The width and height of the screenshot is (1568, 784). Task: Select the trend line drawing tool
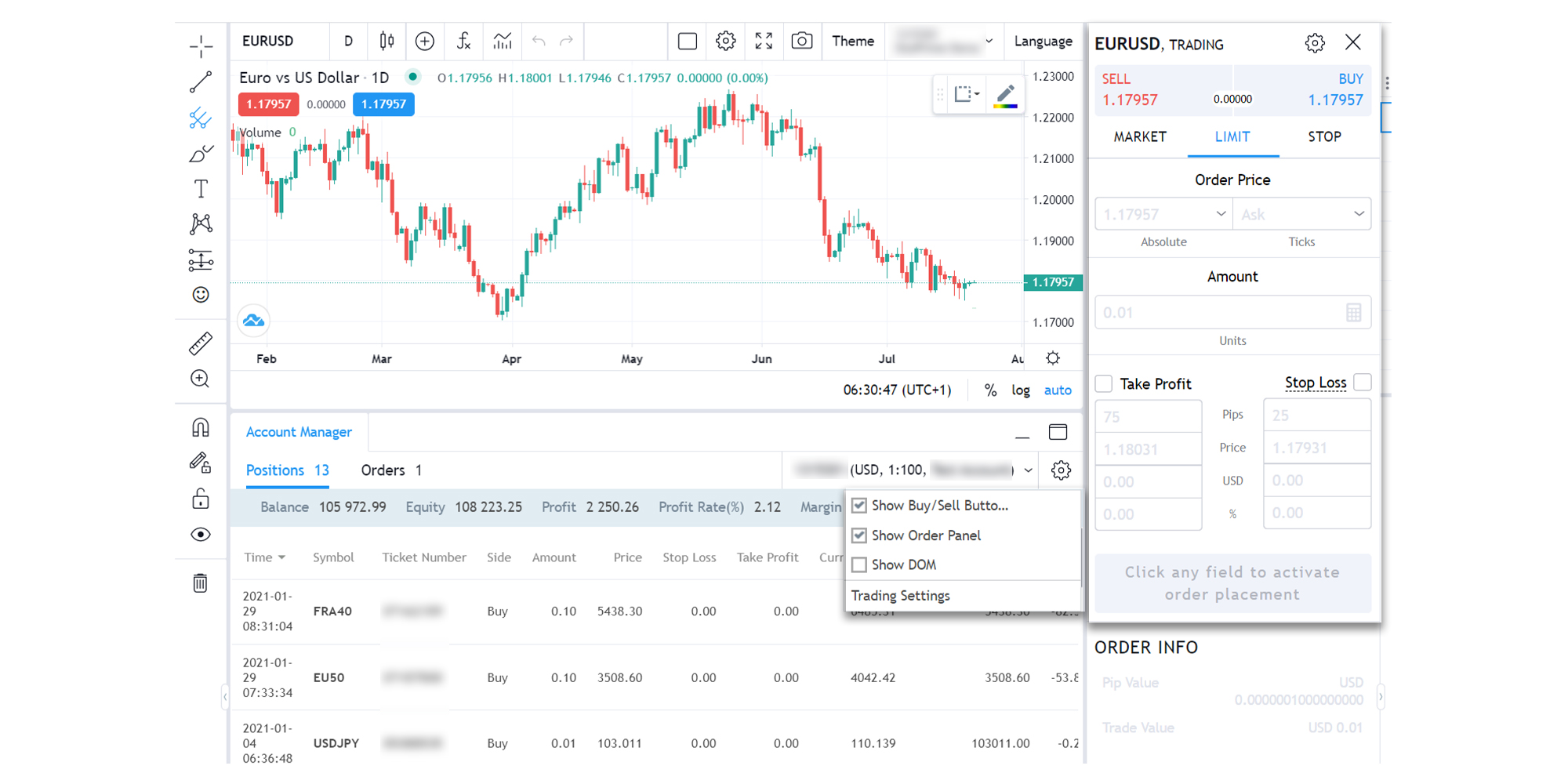point(201,82)
